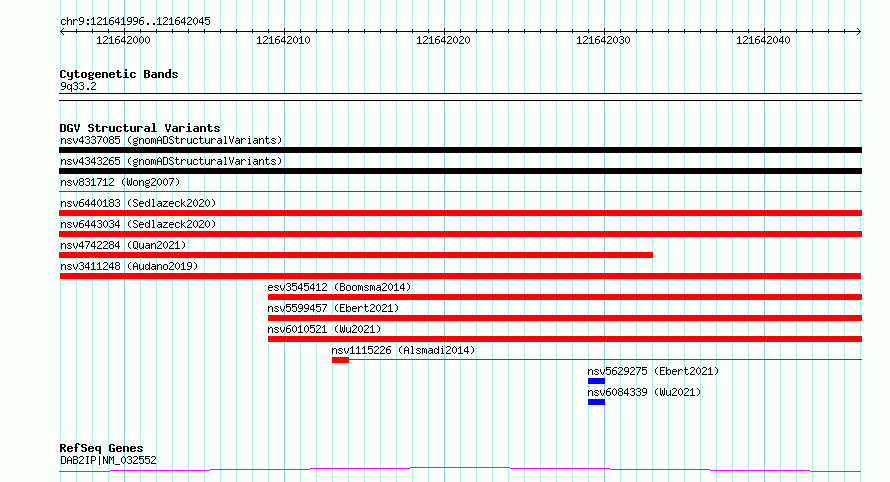Screen dimensions: 890x482
Task: Click the thin red line of nsv831712
Action: [460, 192]
